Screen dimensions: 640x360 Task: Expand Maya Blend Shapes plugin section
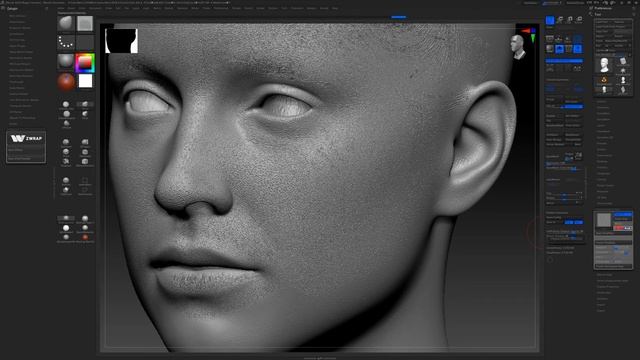(21, 52)
